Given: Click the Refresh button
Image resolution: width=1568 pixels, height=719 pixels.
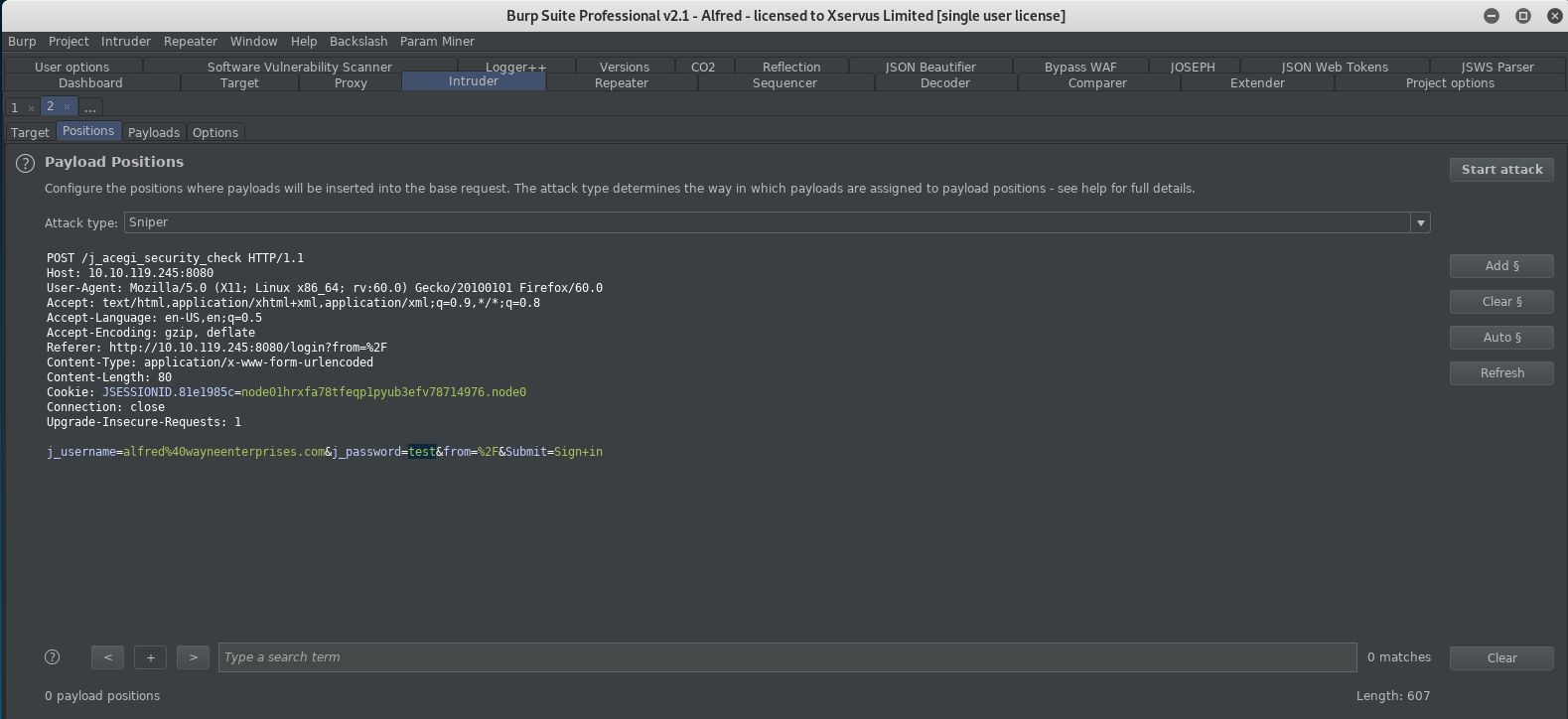Looking at the screenshot, I should (1501, 373).
